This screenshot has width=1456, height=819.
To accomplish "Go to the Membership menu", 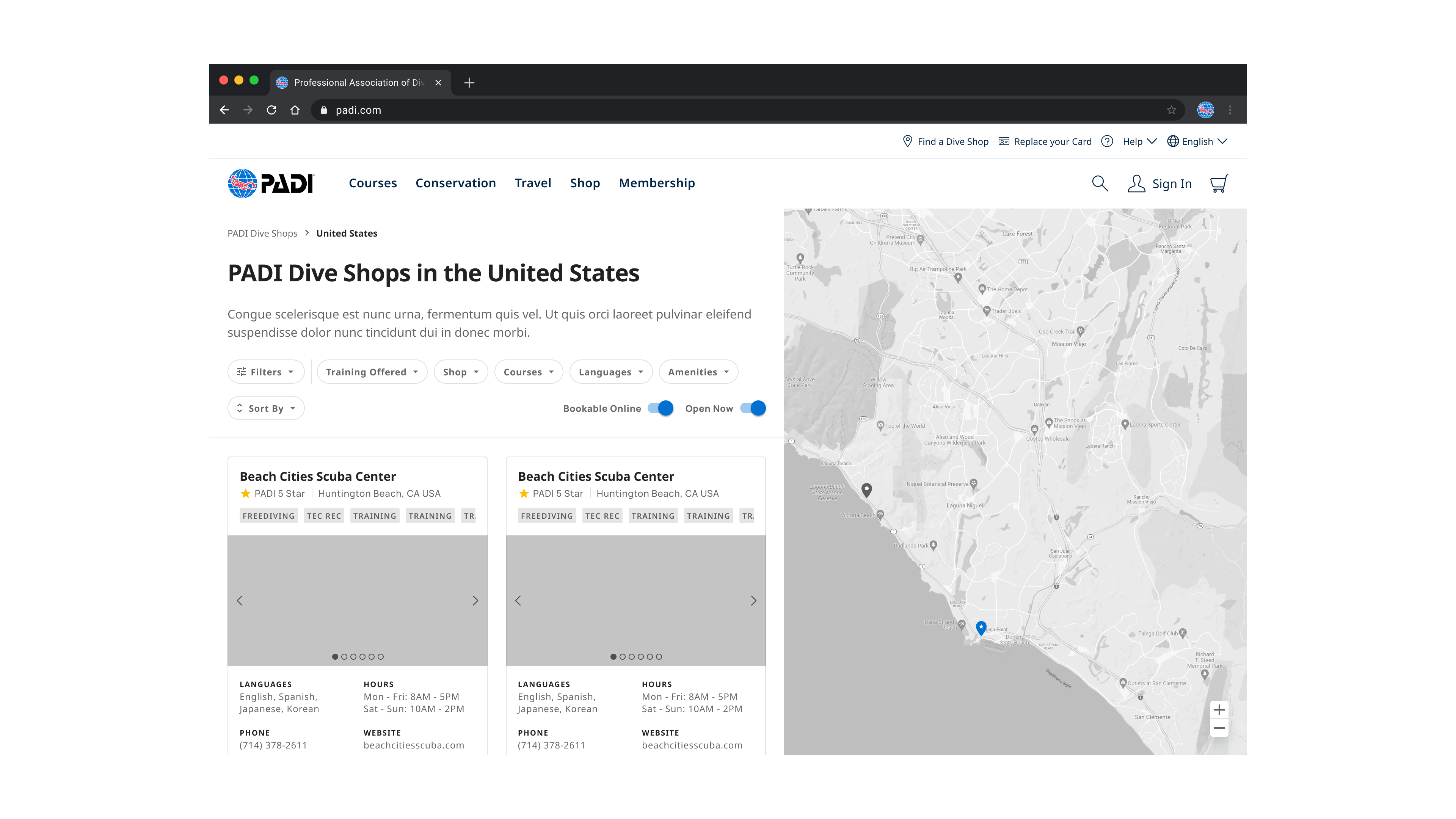I will pos(657,183).
